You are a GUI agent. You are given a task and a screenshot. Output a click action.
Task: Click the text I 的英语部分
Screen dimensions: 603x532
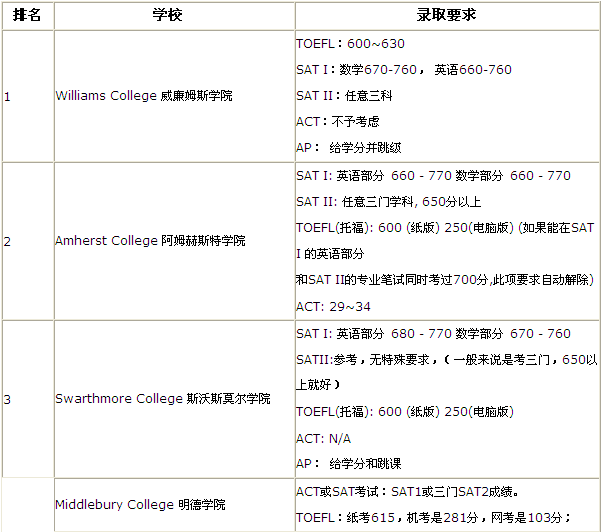pyautogui.click(x=330, y=254)
